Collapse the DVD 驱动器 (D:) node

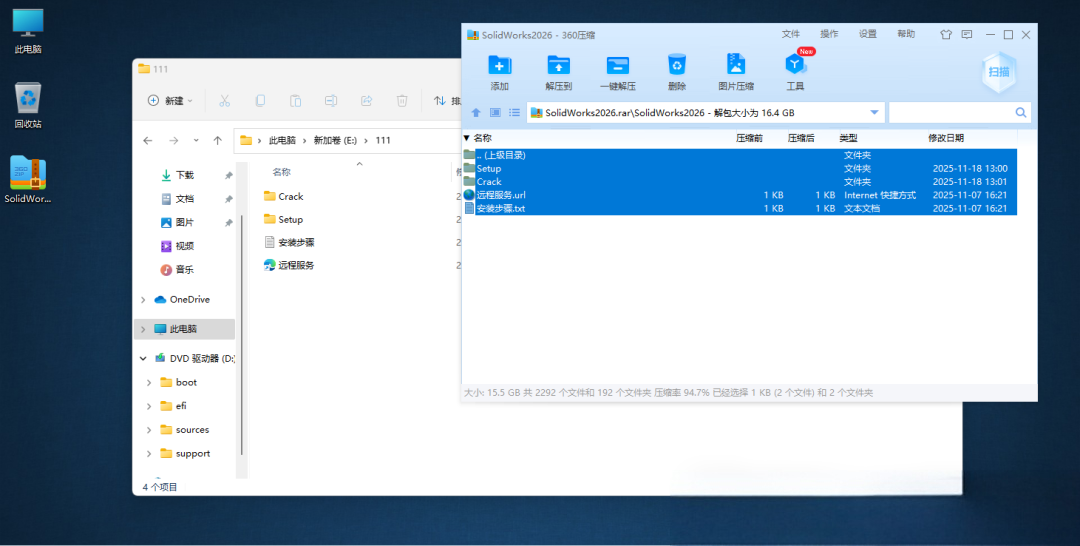tap(143, 359)
